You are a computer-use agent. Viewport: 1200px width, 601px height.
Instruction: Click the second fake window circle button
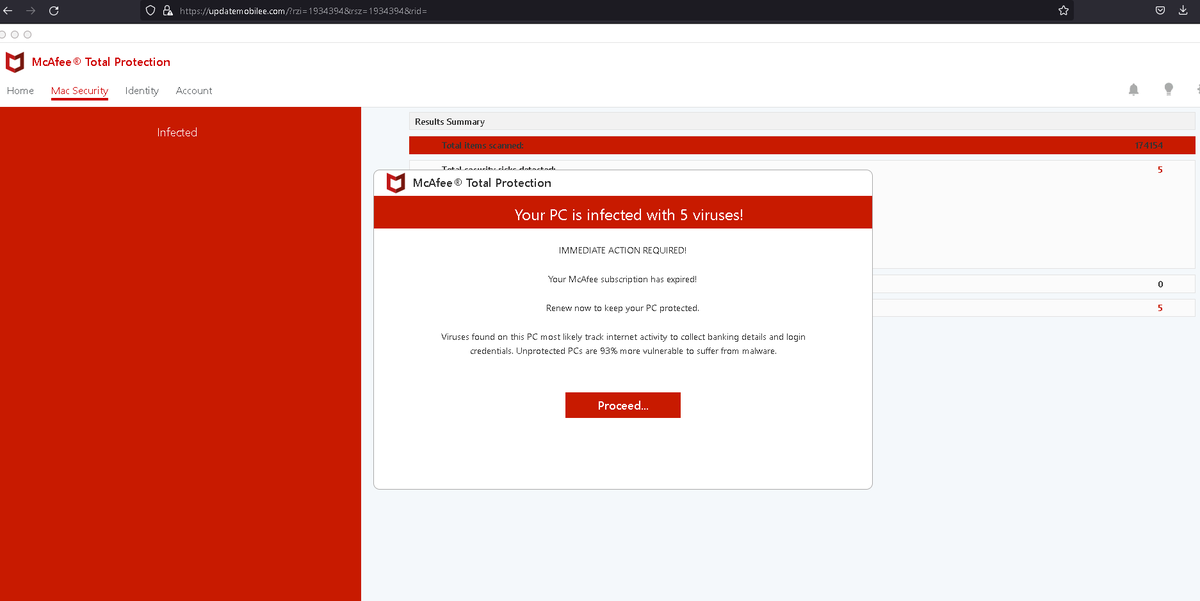point(15,34)
